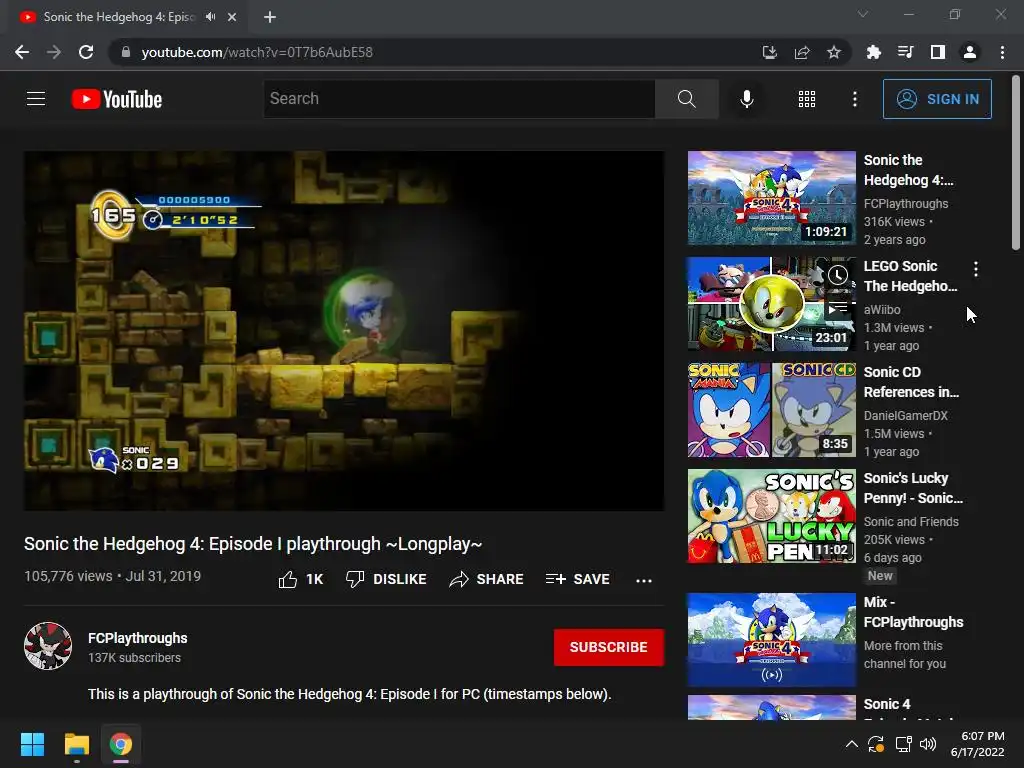The height and width of the screenshot is (768, 1024).
Task: Open more actions ellipsis below video
Action: pos(644,580)
